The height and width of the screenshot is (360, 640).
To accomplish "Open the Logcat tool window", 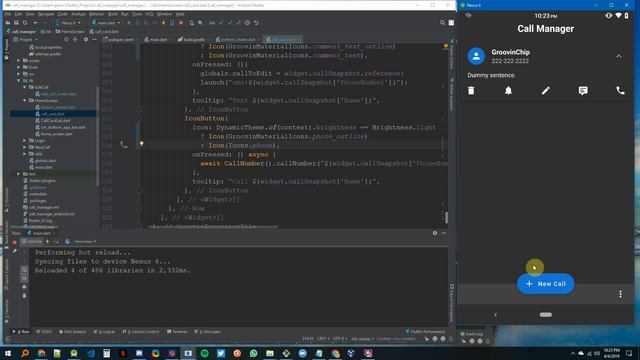I will tap(104, 332).
